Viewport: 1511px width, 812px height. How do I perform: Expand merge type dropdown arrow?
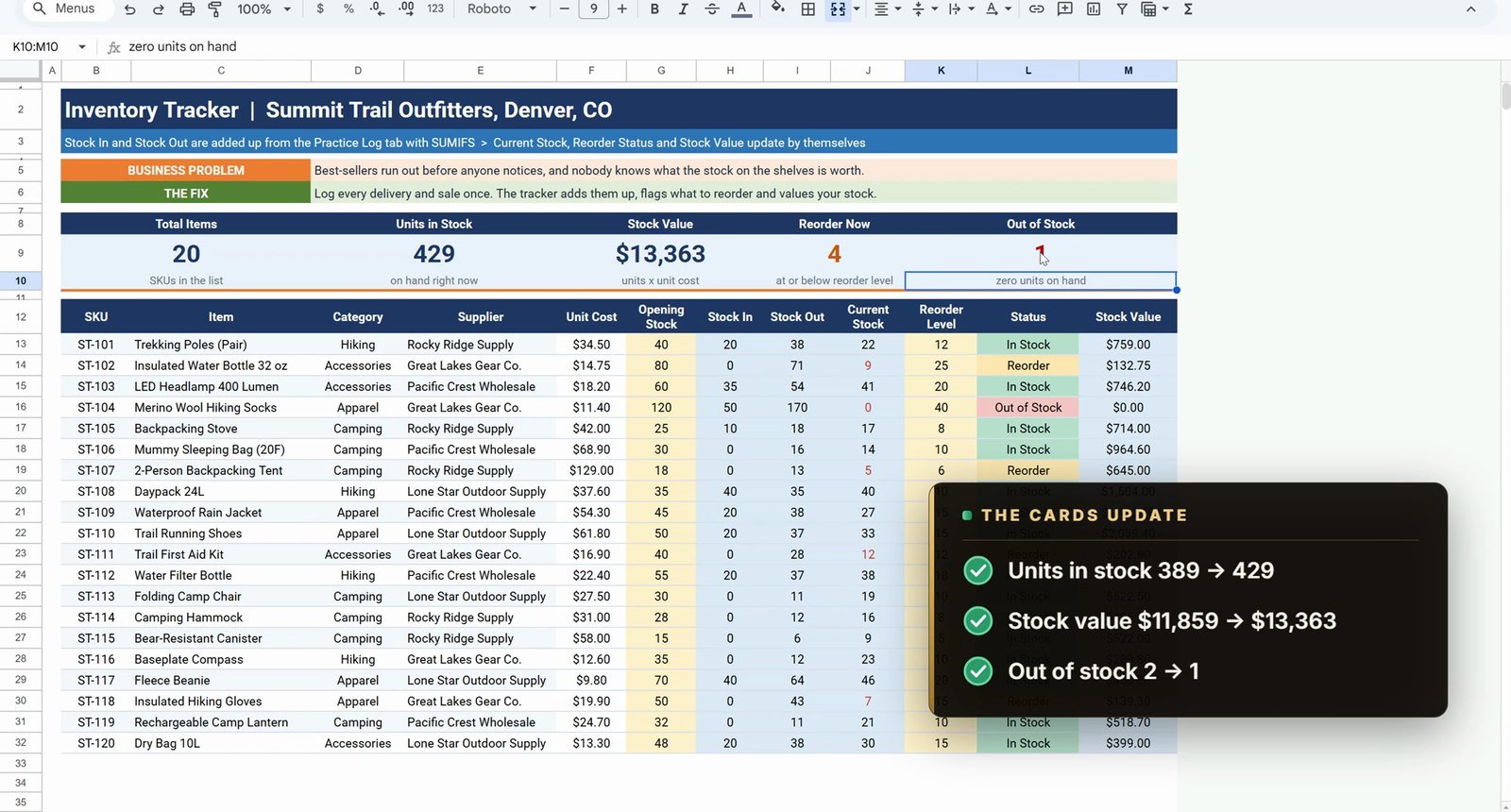(x=857, y=8)
